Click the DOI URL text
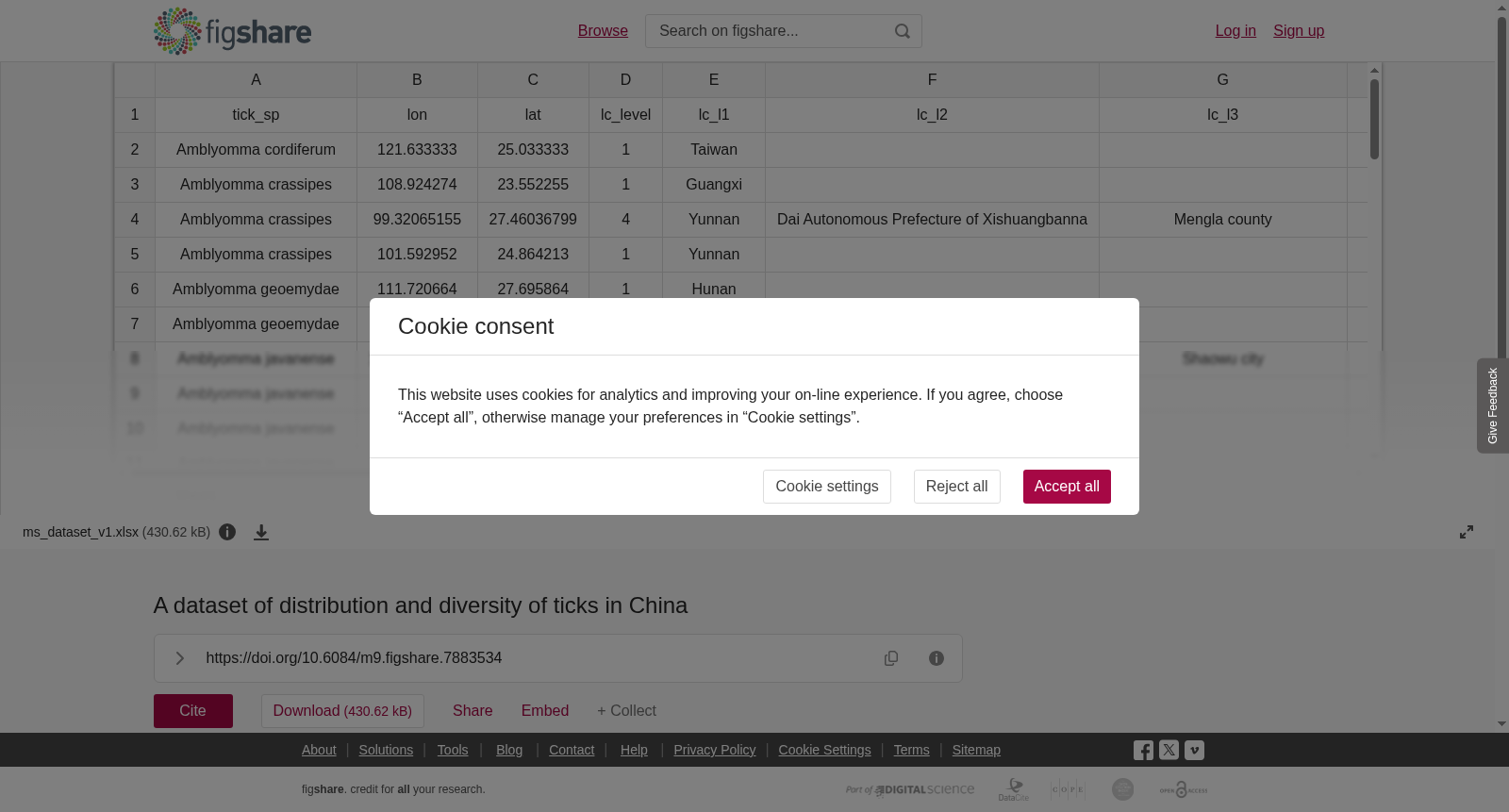 (x=354, y=658)
